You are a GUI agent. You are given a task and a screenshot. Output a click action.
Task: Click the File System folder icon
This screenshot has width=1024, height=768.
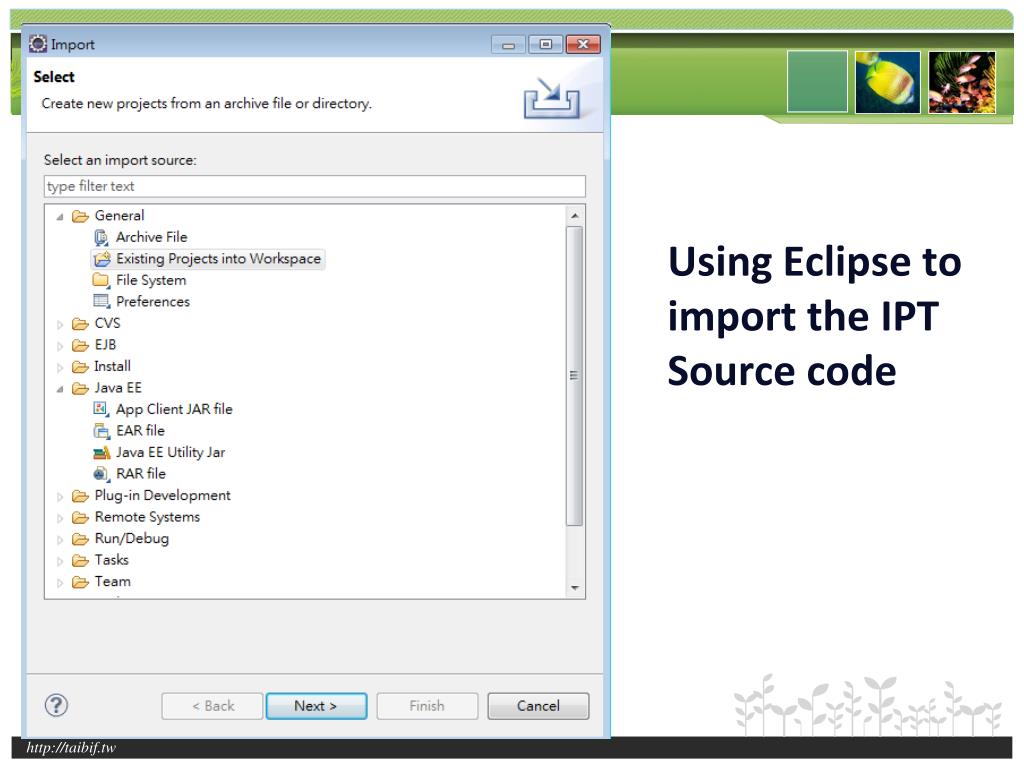click(x=101, y=281)
